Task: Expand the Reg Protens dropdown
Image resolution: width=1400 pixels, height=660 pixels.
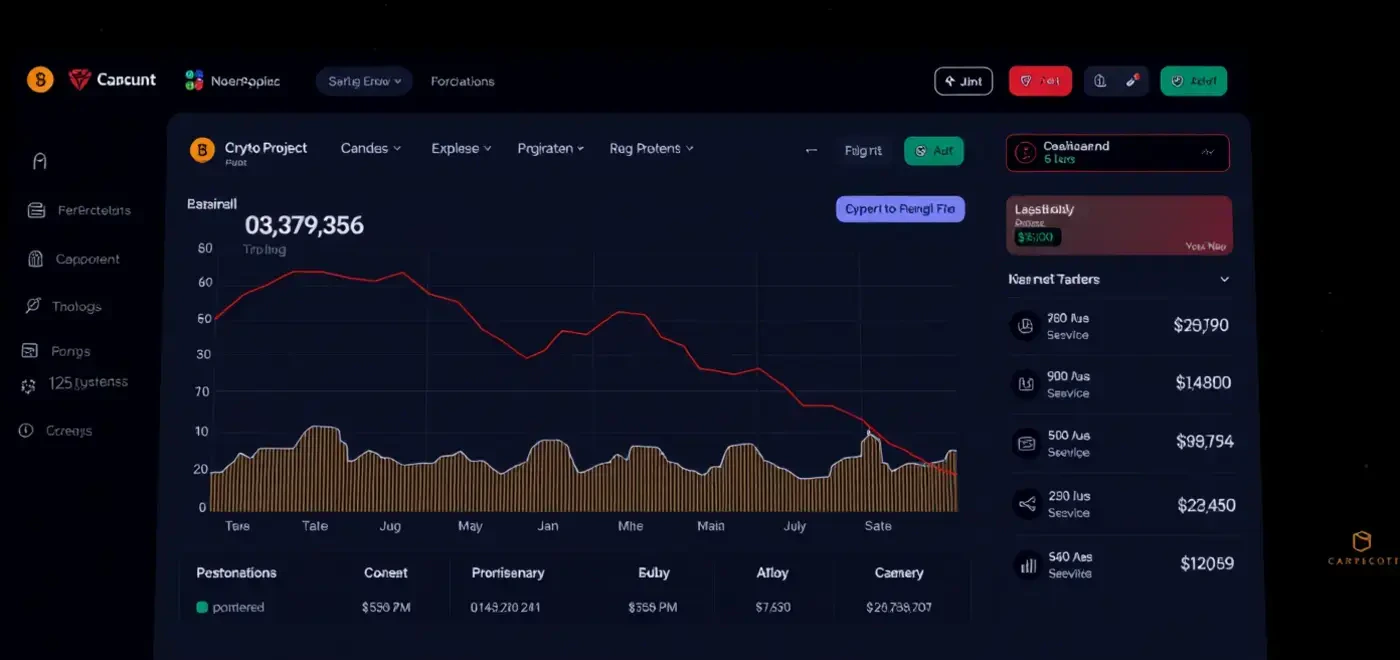Action: tap(652, 148)
